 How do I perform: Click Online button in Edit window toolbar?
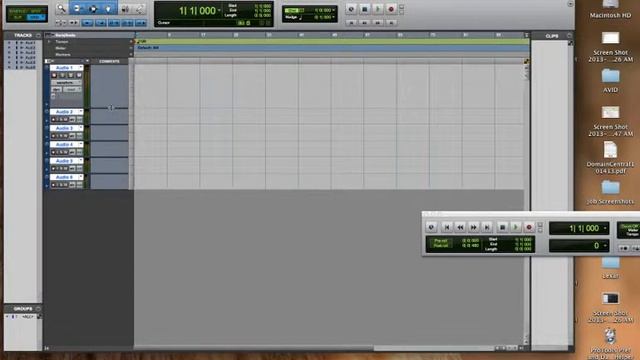pos(351,9)
